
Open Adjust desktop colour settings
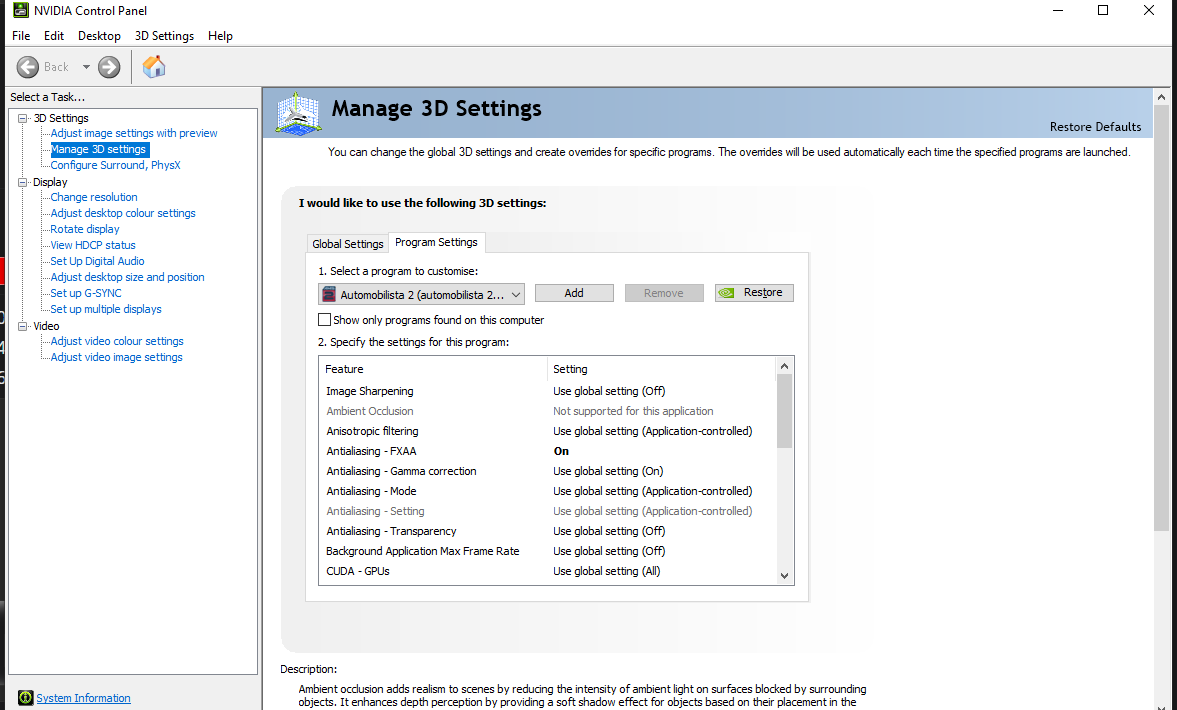(x=122, y=213)
